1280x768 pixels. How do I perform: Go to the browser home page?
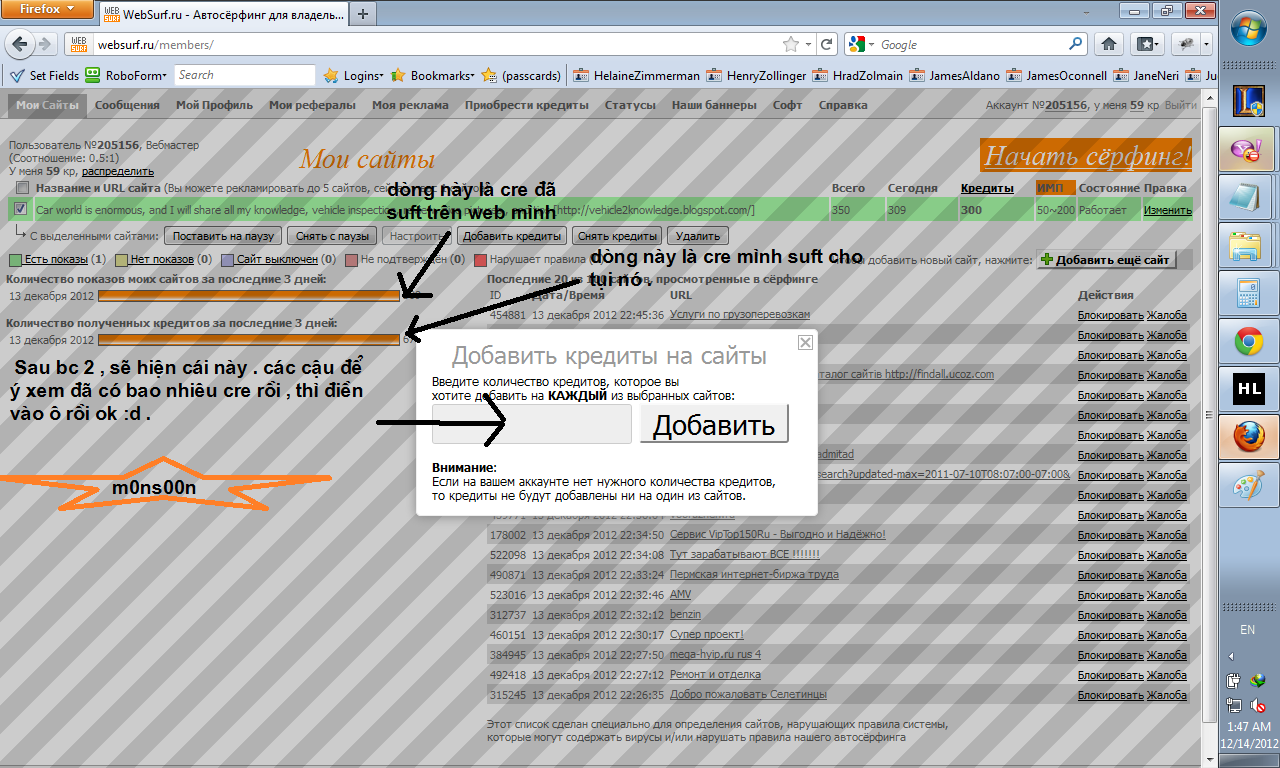click(x=1109, y=44)
